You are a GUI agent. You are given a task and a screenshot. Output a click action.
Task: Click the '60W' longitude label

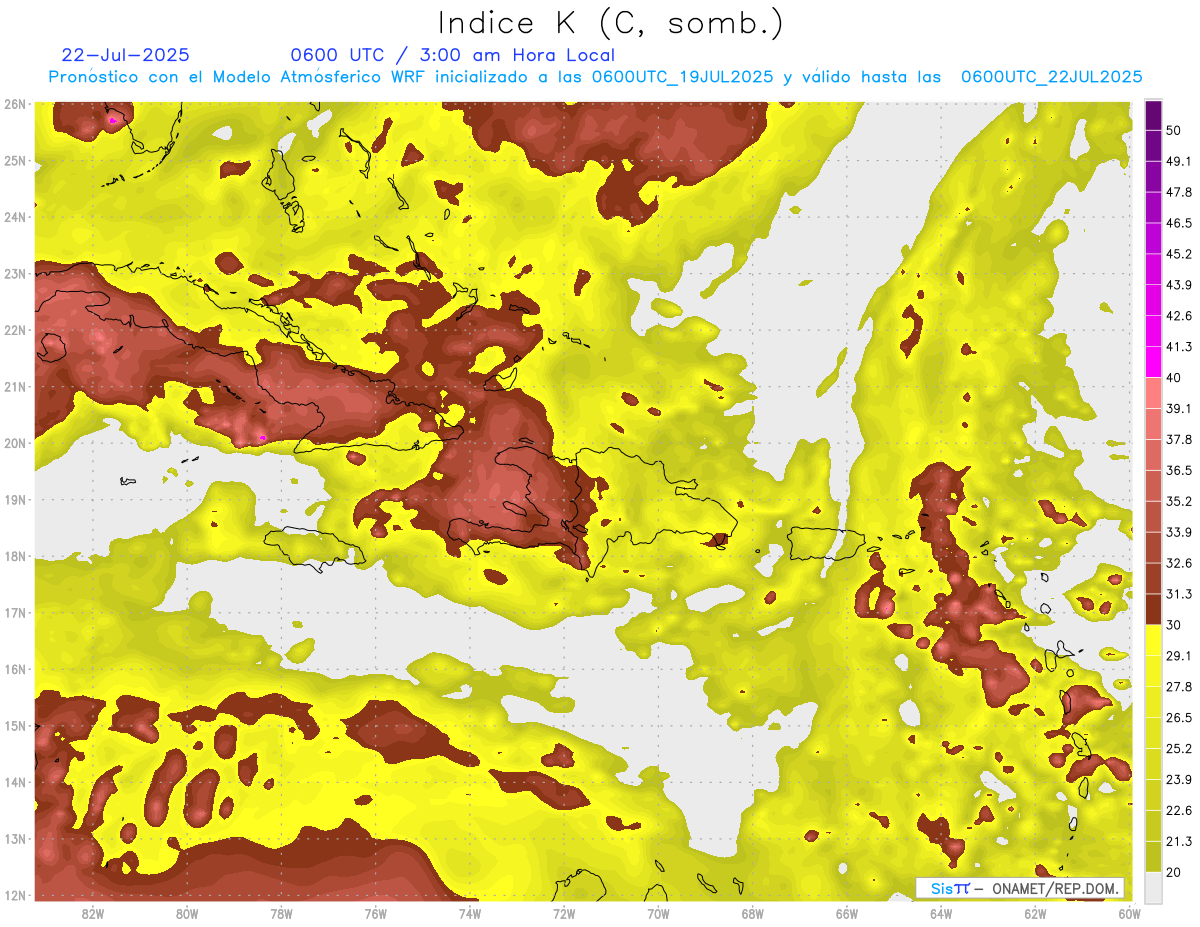coord(1129,914)
